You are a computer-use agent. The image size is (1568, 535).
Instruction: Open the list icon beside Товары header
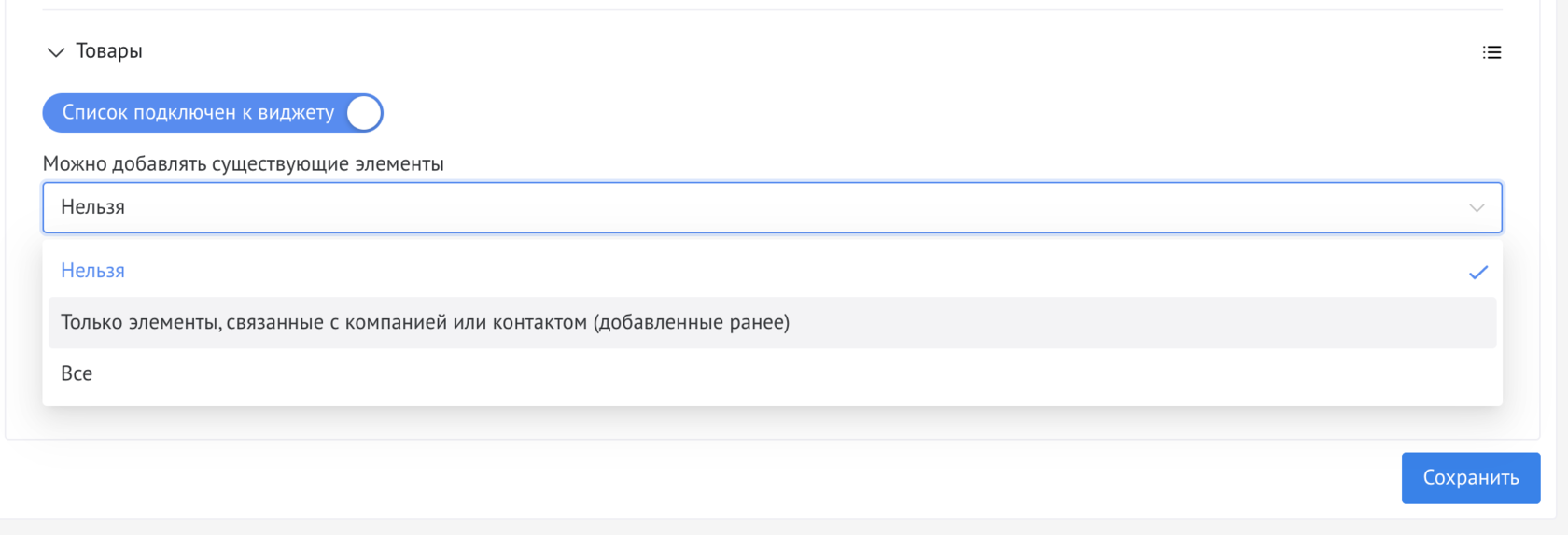point(1491,52)
